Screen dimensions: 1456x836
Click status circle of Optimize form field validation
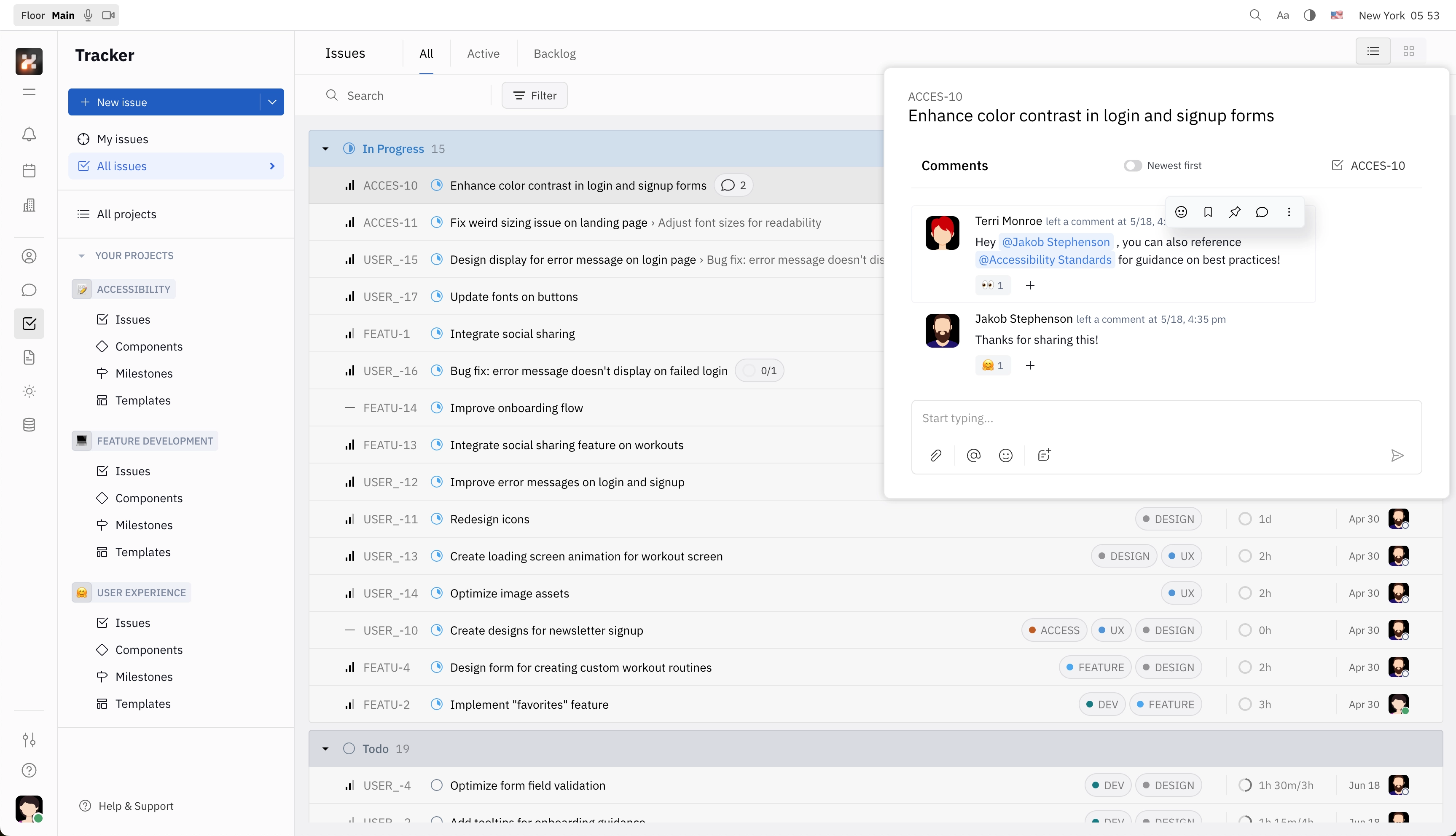[x=437, y=785]
